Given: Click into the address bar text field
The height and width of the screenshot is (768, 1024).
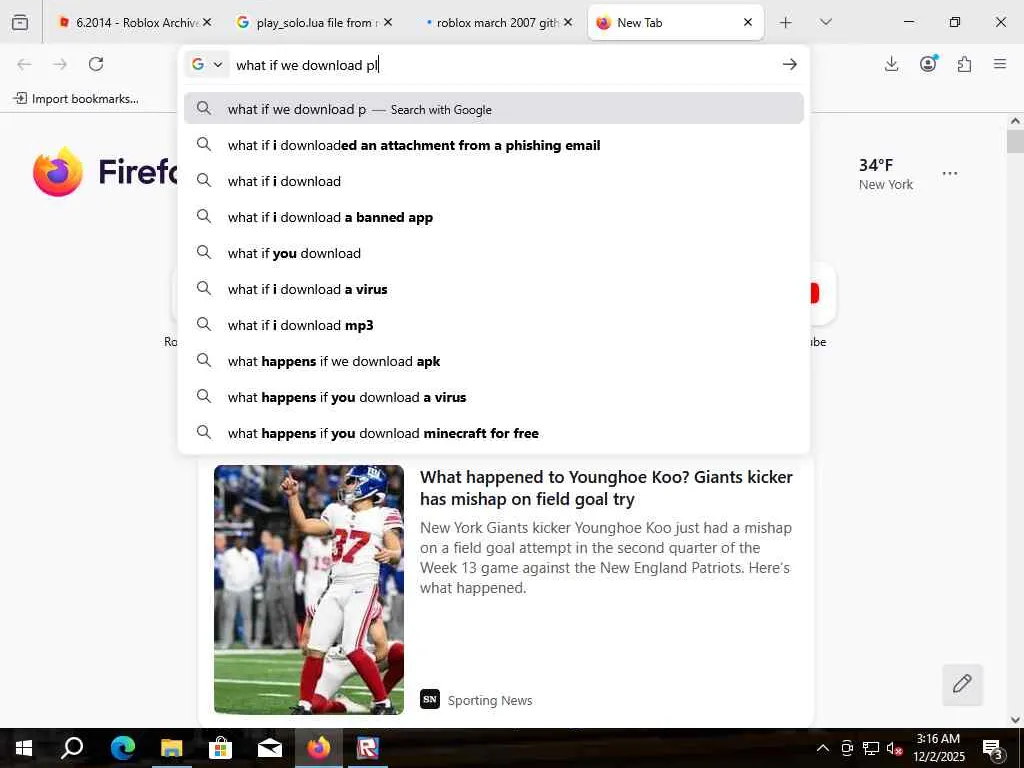Looking at the screenshot, I should click(x=503, y=65).
